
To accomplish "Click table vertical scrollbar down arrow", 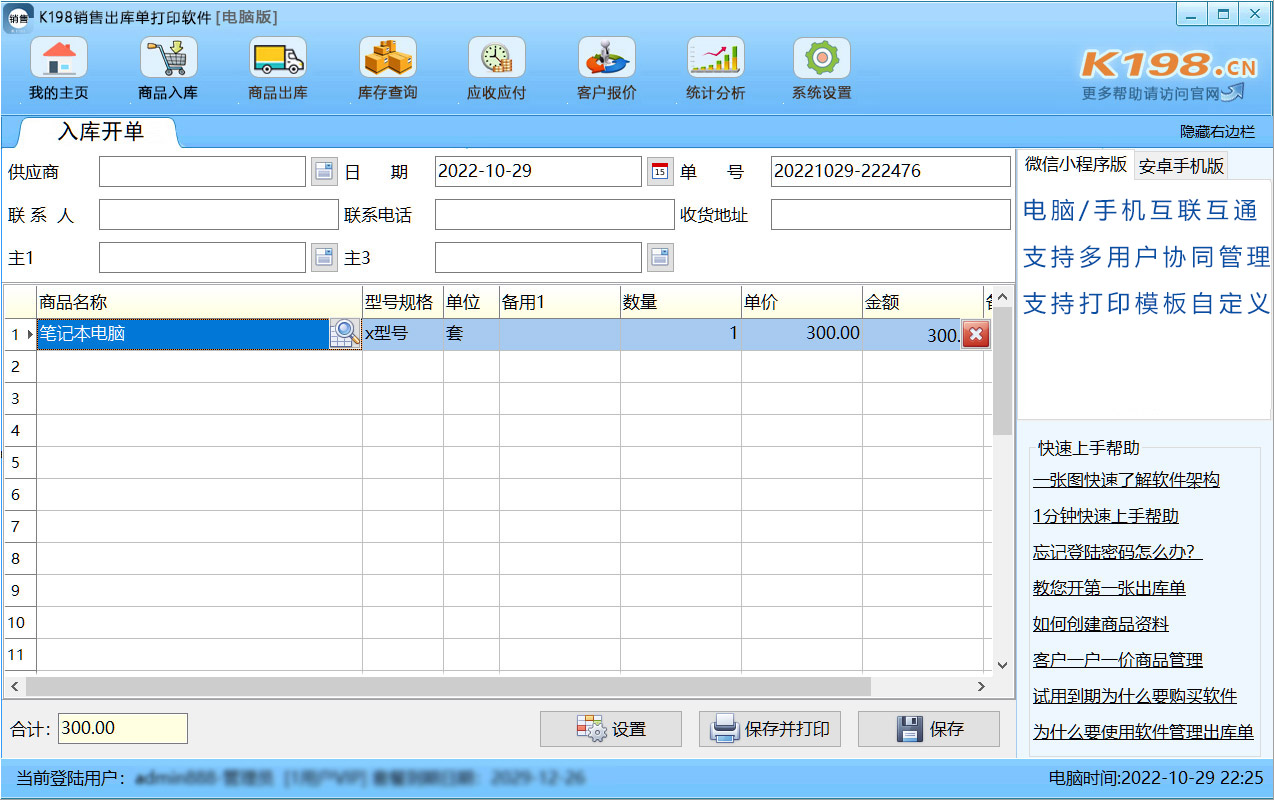I will click(1002, 665).
